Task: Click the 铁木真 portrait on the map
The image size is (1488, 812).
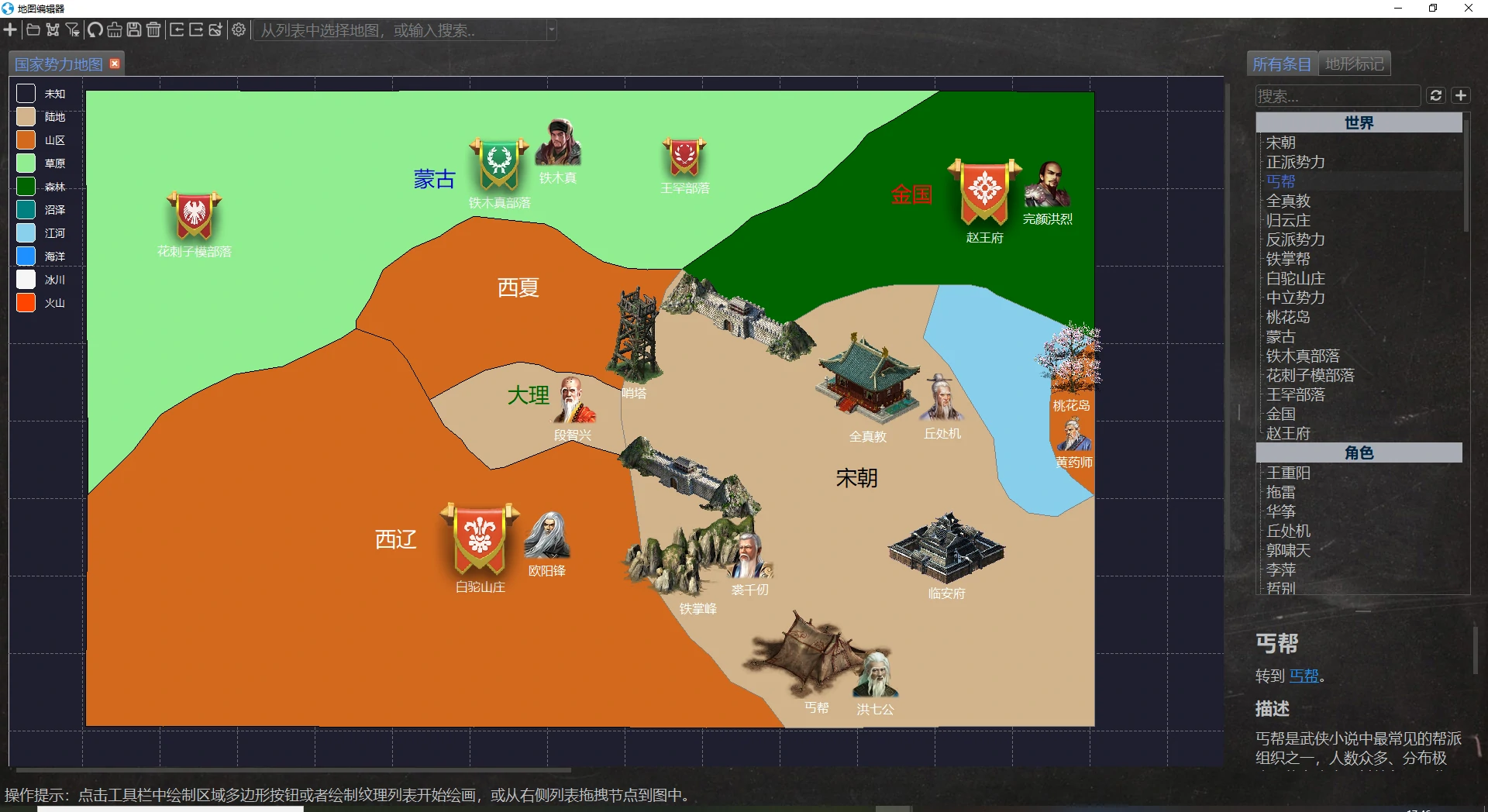Action: pyautogui.click(x=558, y=143)
